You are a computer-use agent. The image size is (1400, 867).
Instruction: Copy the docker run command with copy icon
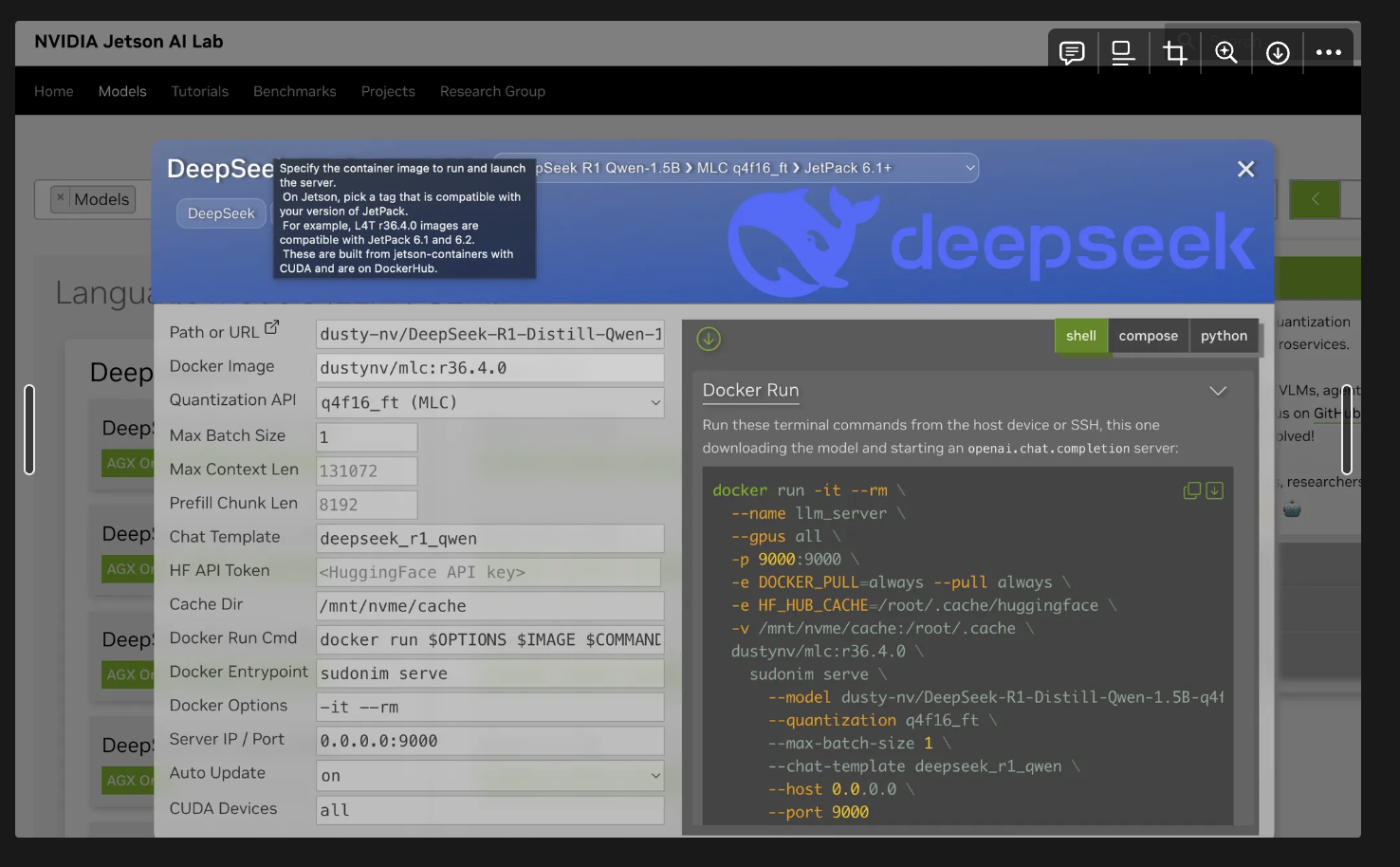point(1192,490)
